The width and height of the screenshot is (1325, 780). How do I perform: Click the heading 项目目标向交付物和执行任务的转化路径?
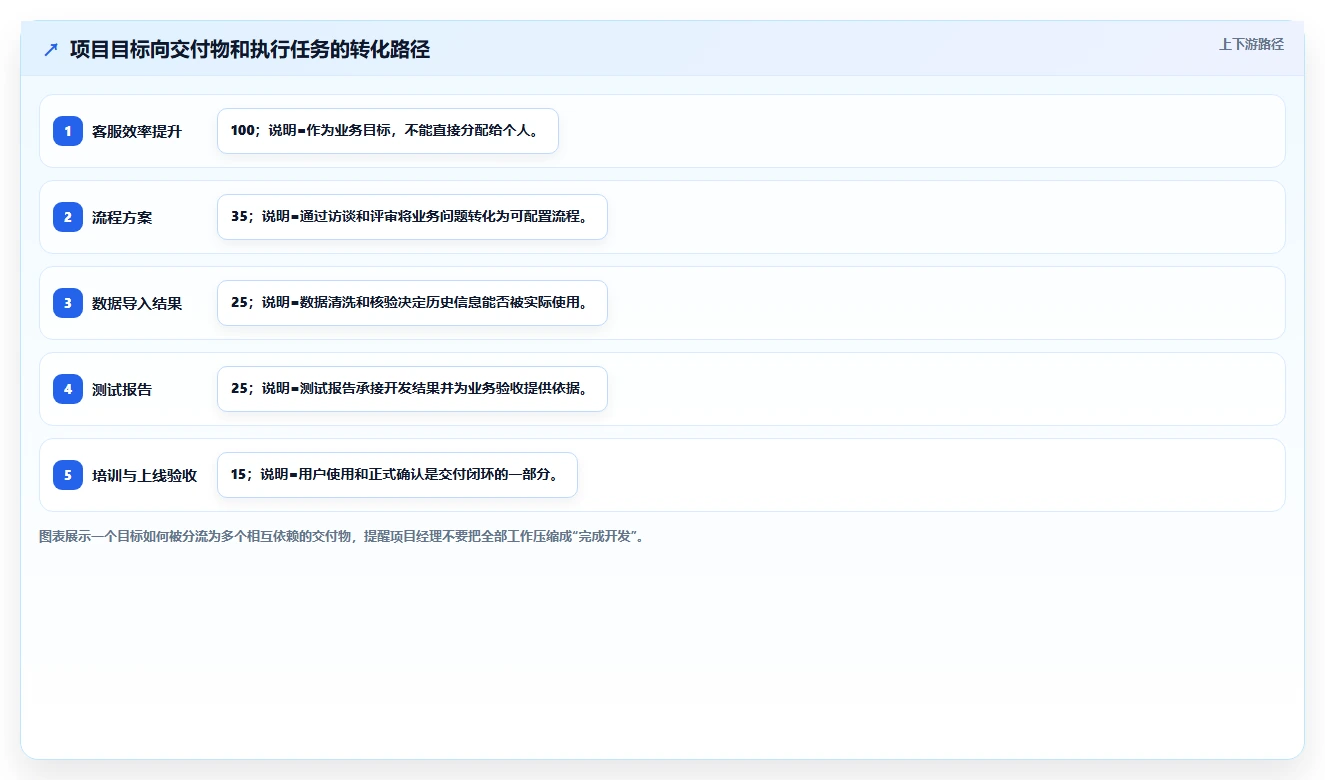coord(250,50)
